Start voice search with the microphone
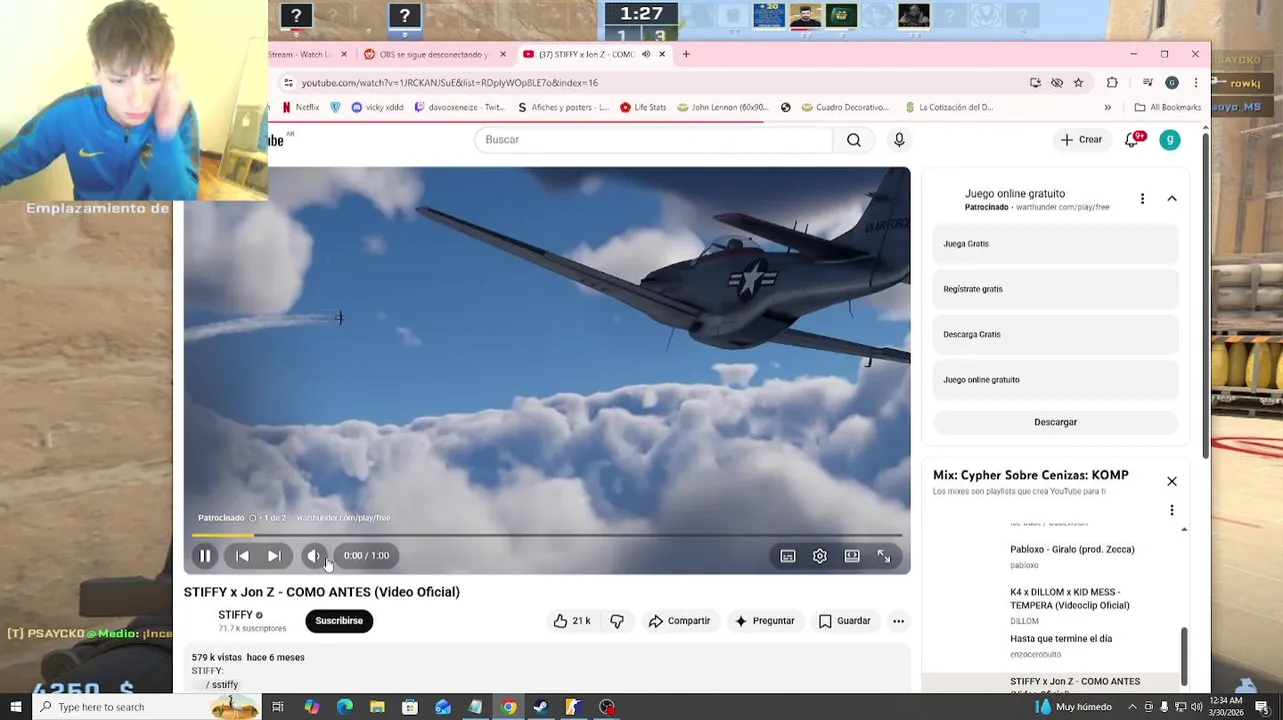The width and height of the screenshot is (1283, 720). (x=899, y=140)
